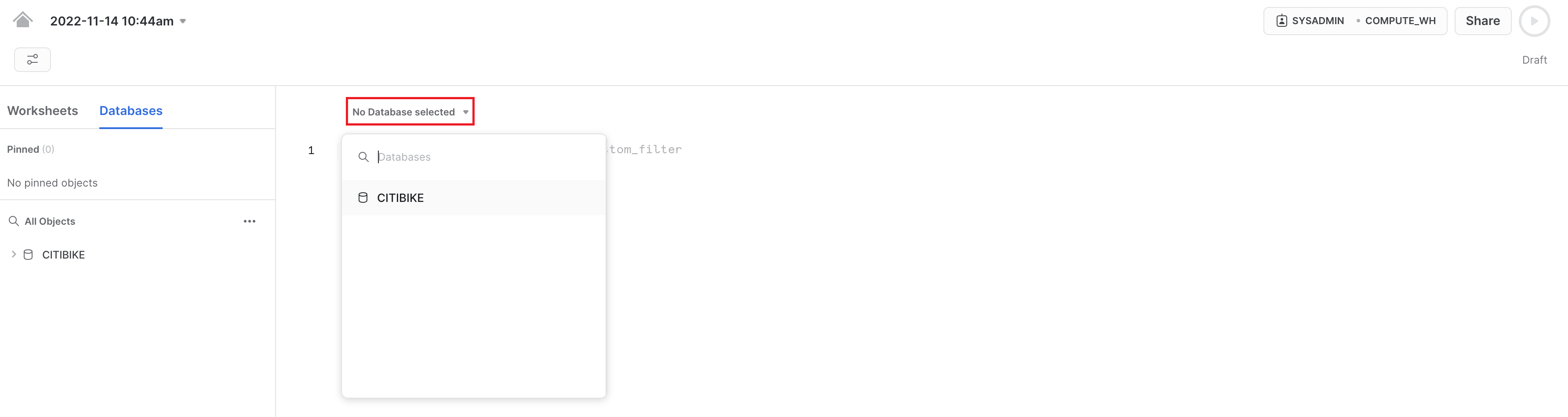Click the SYSADMIN role badge icon
Image resolution: width=1568 pixels, height=417 pixels.
(1281, 21)
